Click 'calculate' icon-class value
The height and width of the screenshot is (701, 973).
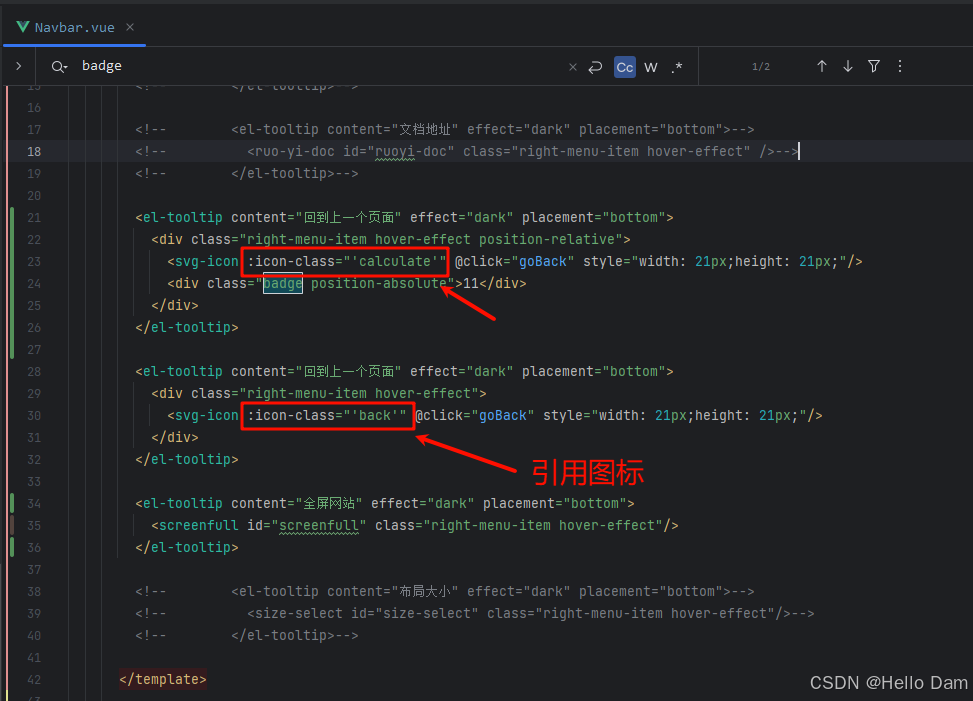(x=395, y=262)
